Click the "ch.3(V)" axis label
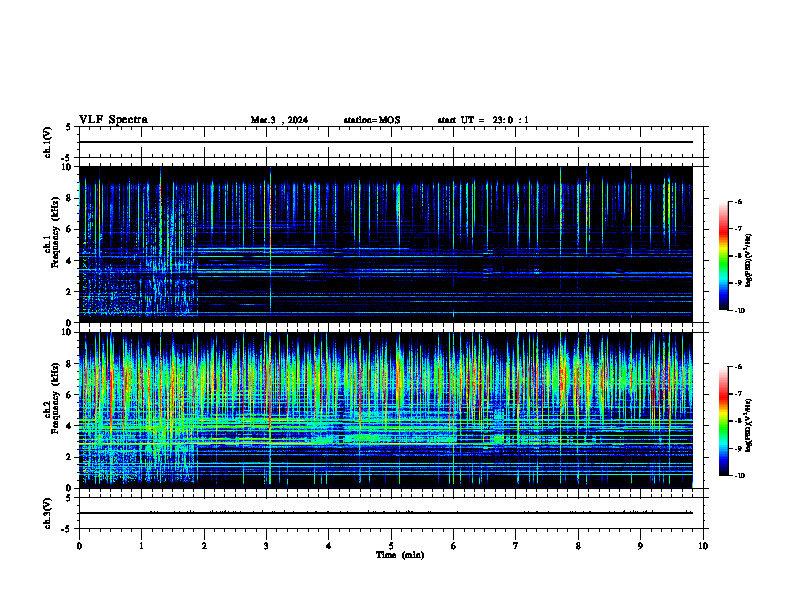The height and width of the screenshot is (612, 792). (x=48, y=513)
